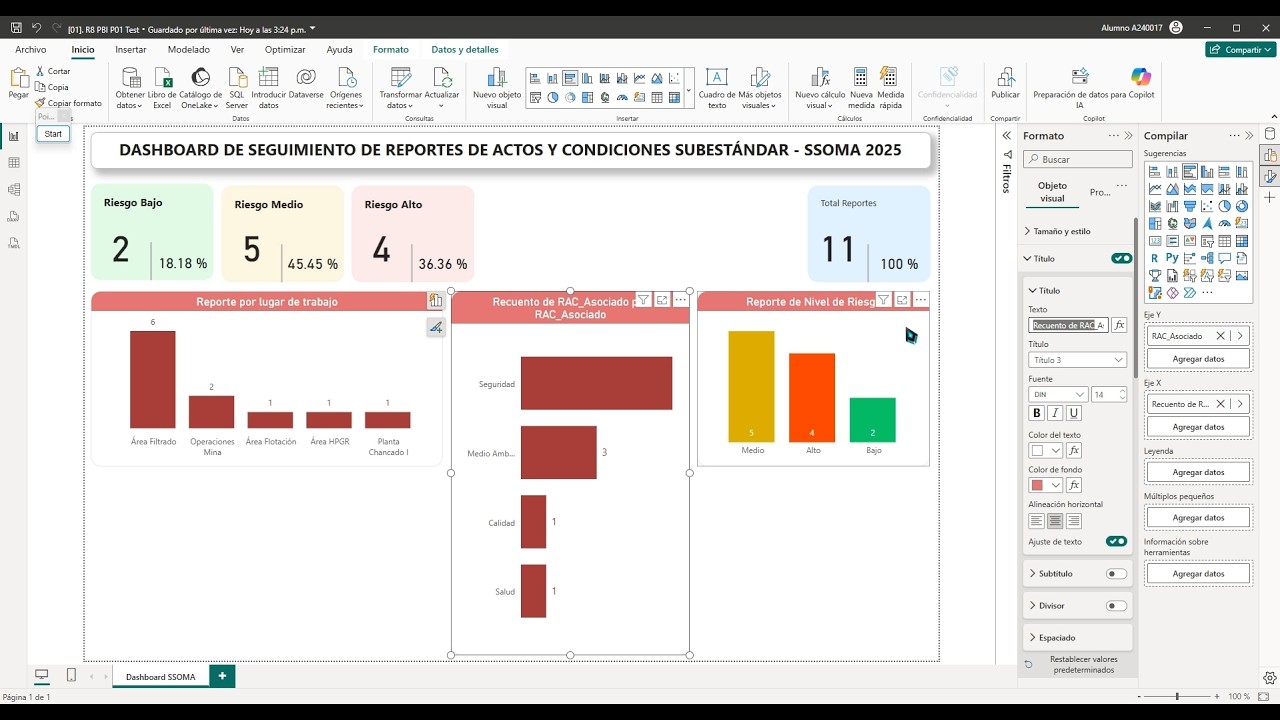Image resolution: width=1280 pixels, height=720 pixels.
Task: Switch to Insertar ribbon tab
Action: pos(131,49)
